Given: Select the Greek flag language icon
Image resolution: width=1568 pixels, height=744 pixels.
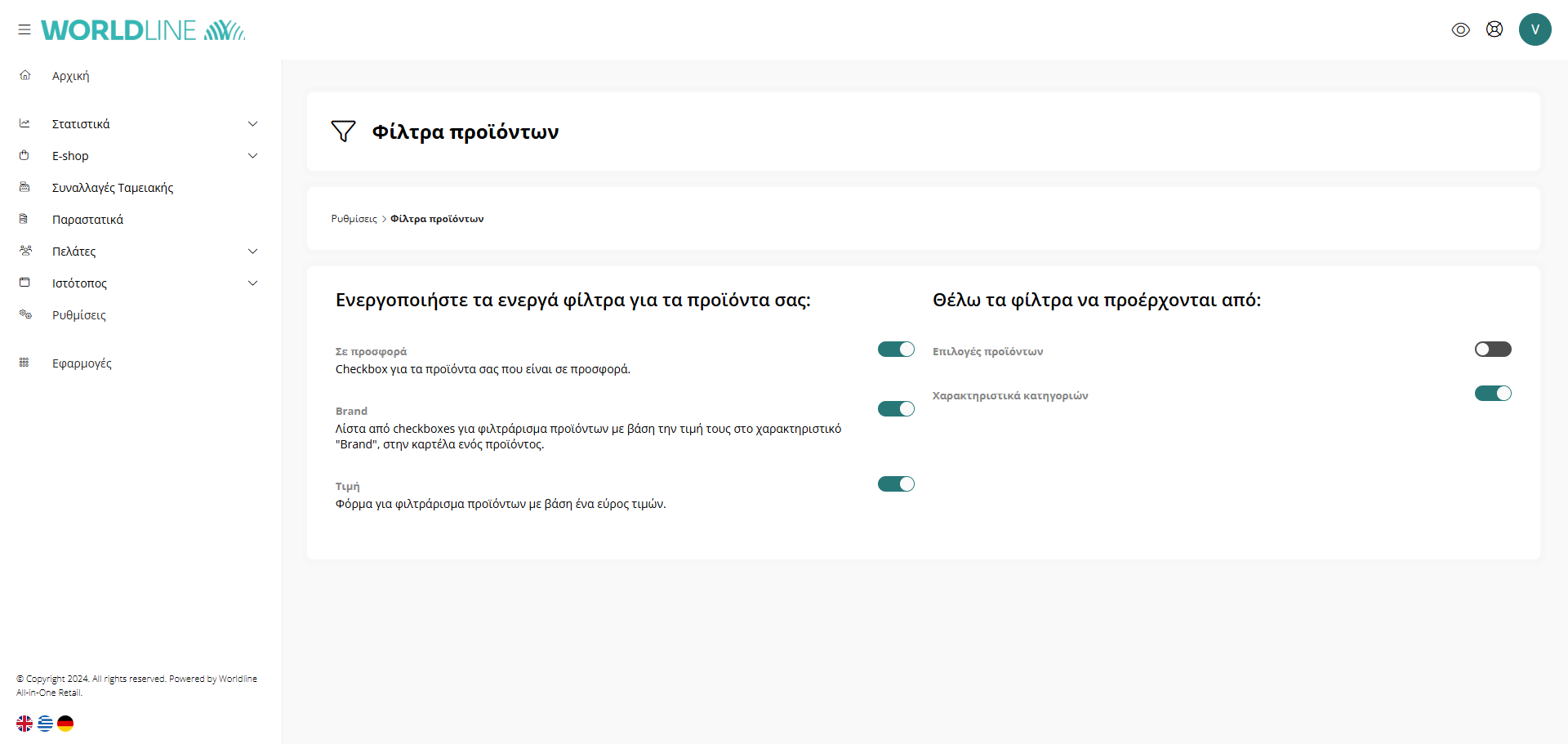Looking at the screenshot, I should (x=45, y=723).
